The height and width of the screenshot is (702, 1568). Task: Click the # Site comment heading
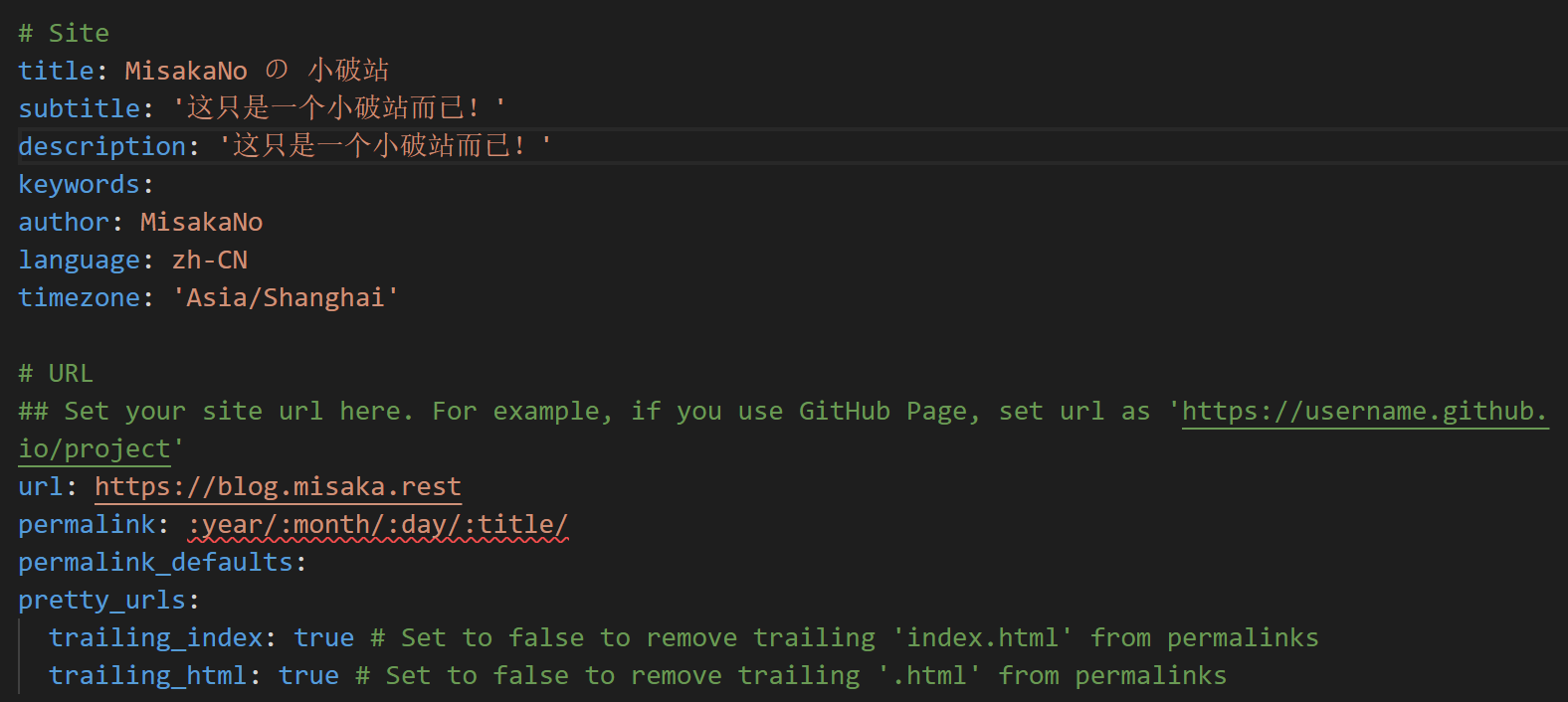point(64,33)
